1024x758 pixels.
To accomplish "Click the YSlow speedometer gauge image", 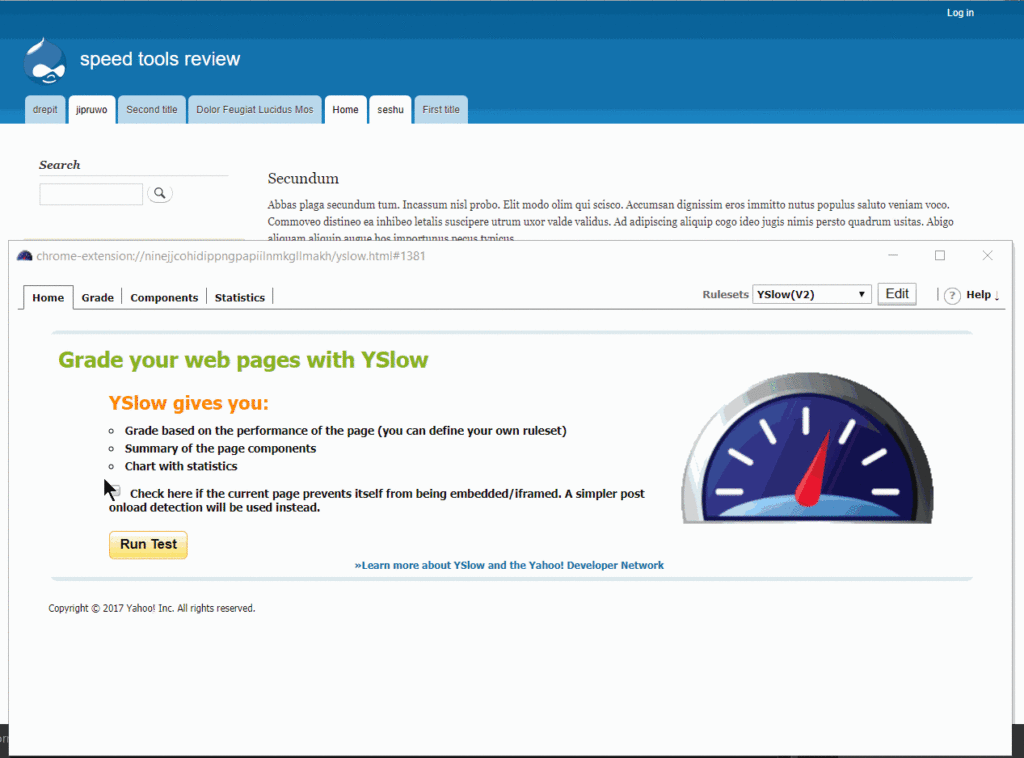I will (x=807, y=449).
